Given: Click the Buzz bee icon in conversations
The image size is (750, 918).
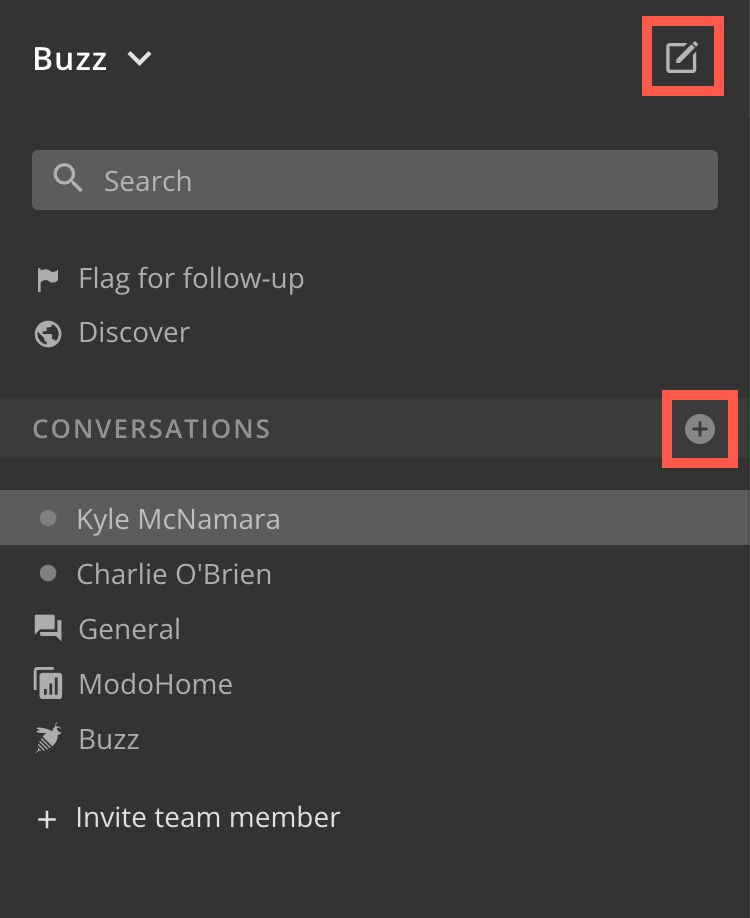Looking at the screenshot, I should [x=47, y=739].
